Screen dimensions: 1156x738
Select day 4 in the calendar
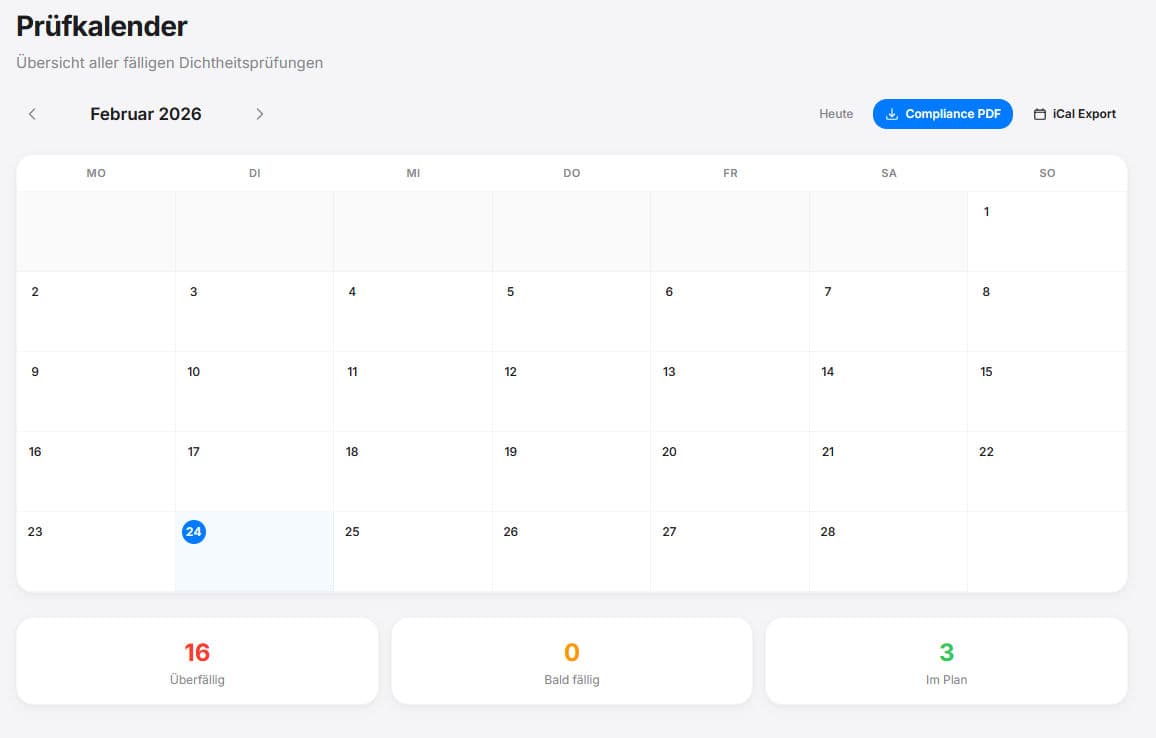413,312
